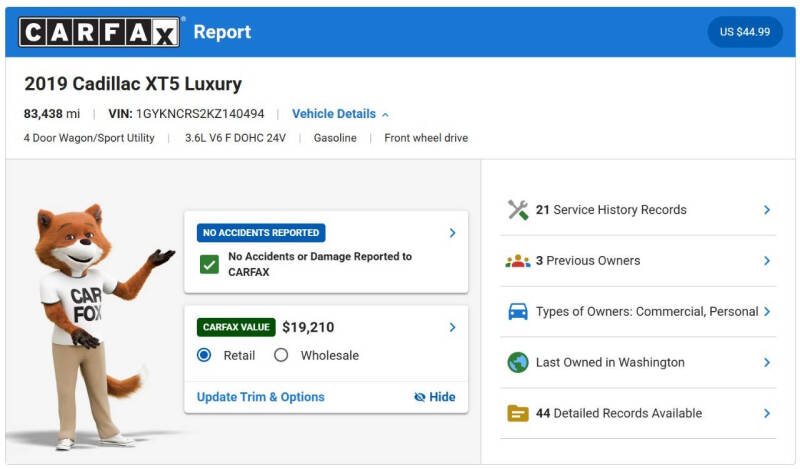Click the Front wheel drive text
Screen dimensions: 800x469
pos(426,138)
